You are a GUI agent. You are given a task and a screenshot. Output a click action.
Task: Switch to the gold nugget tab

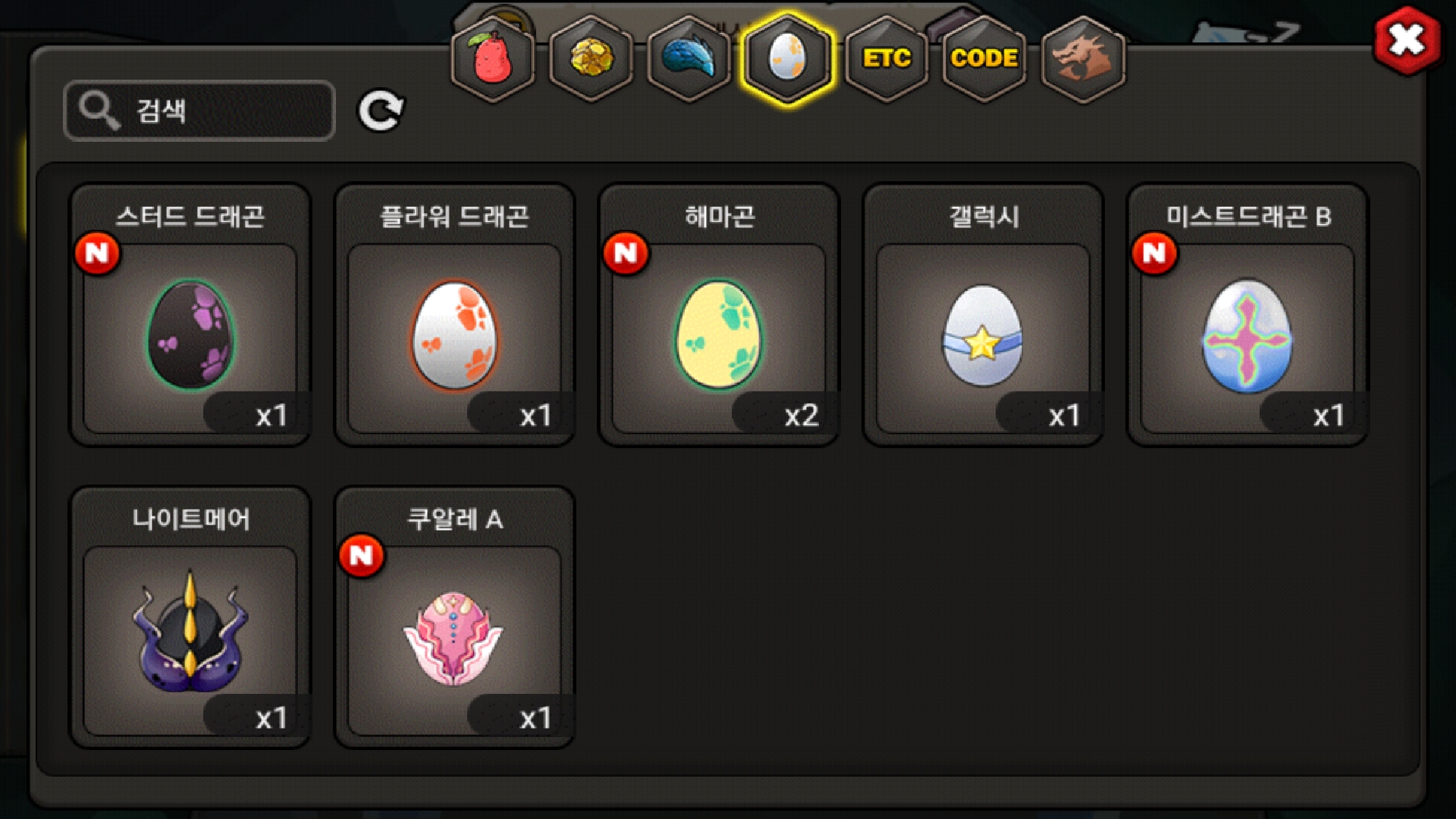pyautogui.click(x=591, y=58)
